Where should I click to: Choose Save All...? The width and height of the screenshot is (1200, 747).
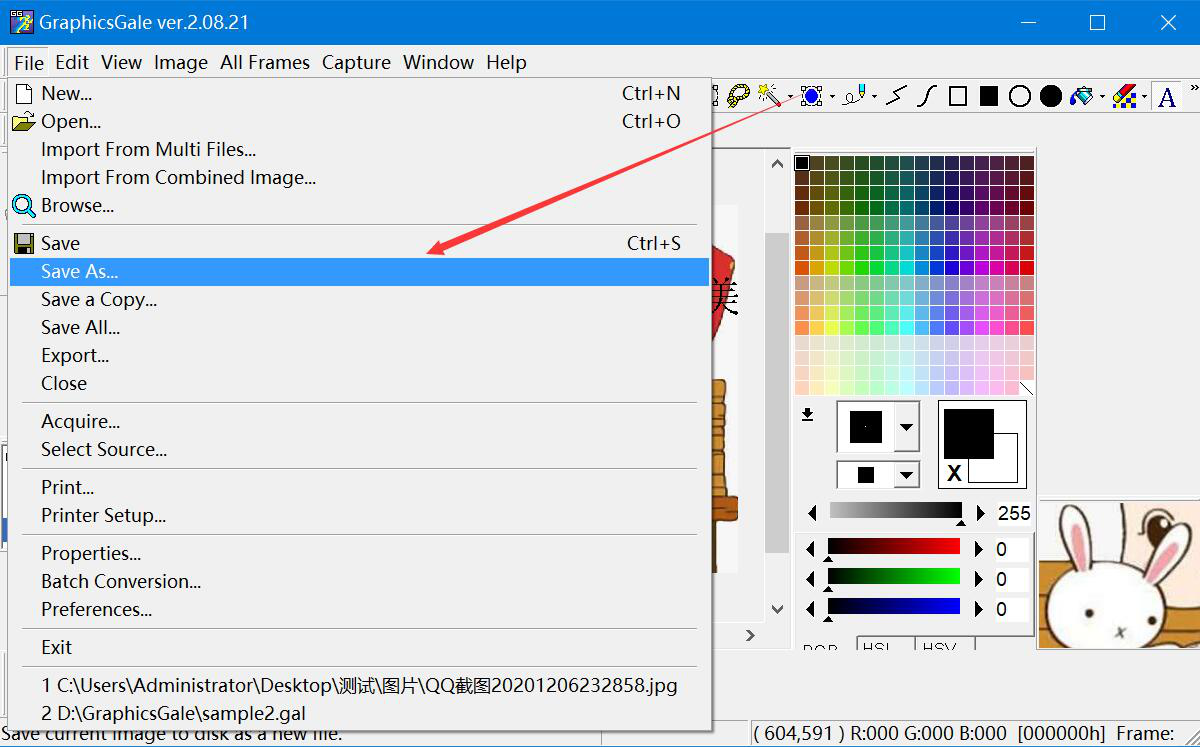point(360,328)
